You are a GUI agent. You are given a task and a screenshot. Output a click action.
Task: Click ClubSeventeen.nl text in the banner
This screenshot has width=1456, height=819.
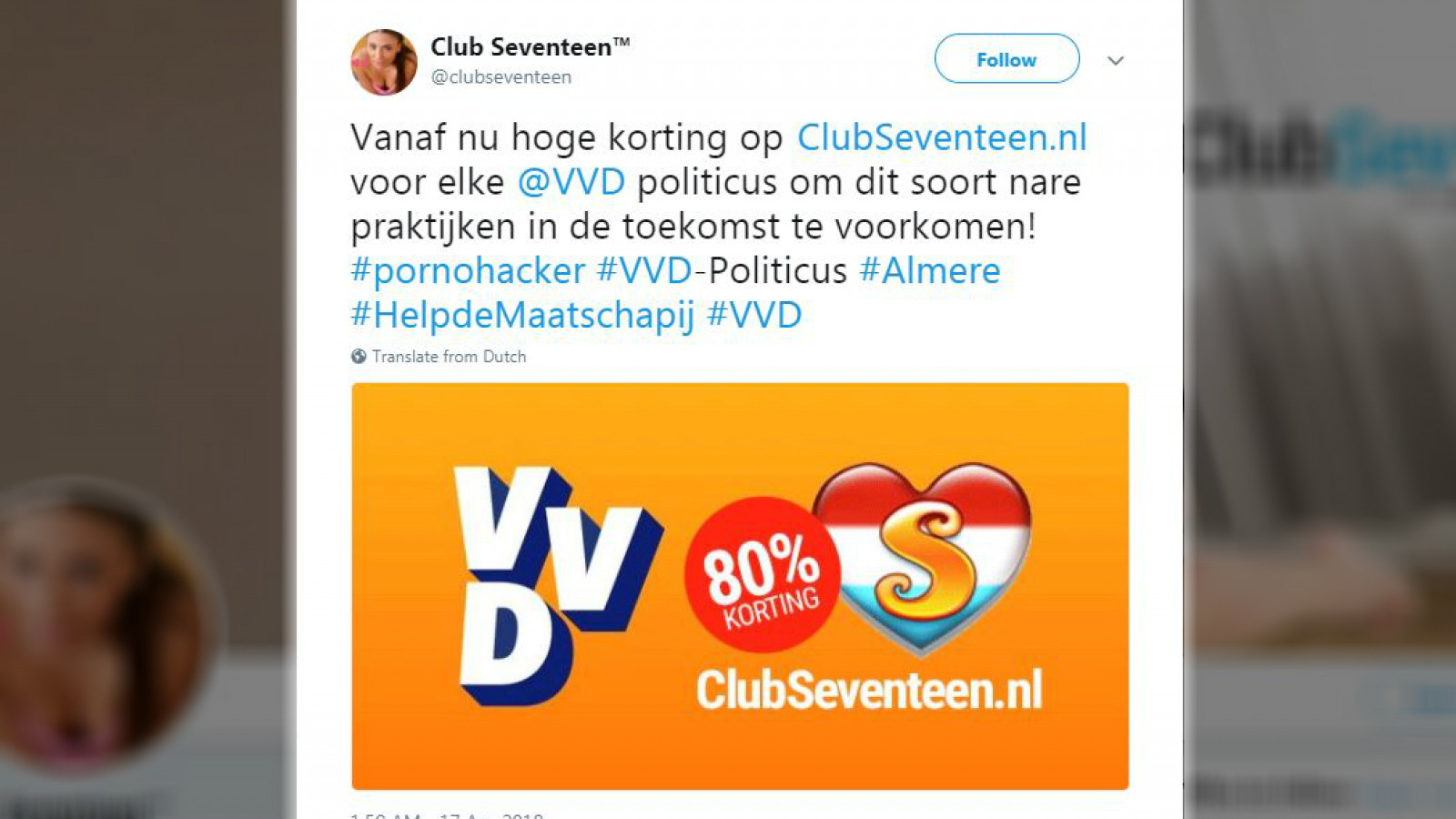pos(870,691)
